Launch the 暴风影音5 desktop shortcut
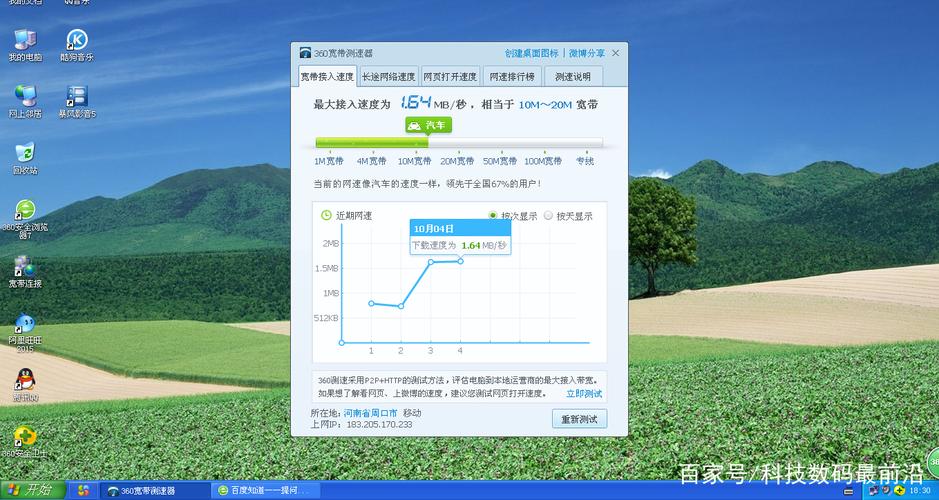This screenshot has height=500, width=939. (x=77, y=101)
